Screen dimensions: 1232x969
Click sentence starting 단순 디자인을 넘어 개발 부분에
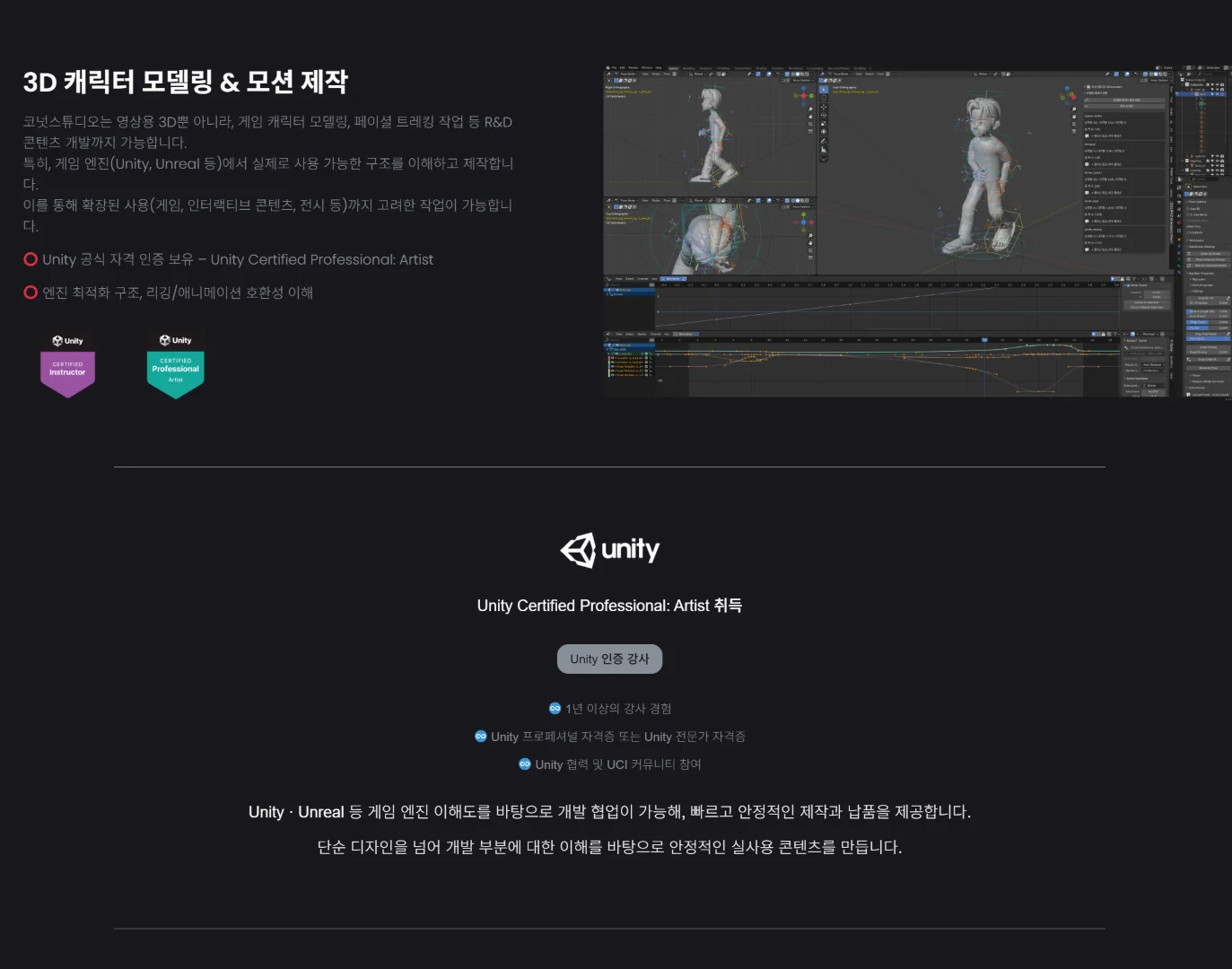[x=609, y=847]
